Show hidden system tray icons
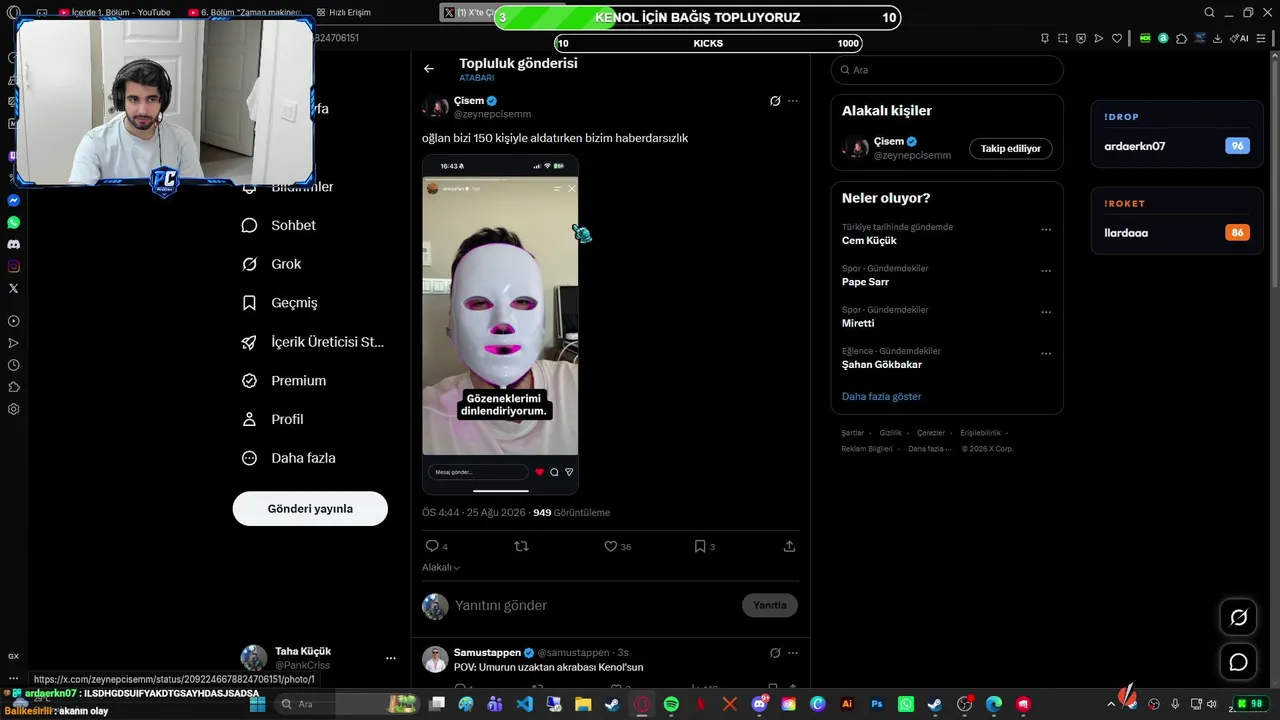The image size is (1280, 720). 1109,704
